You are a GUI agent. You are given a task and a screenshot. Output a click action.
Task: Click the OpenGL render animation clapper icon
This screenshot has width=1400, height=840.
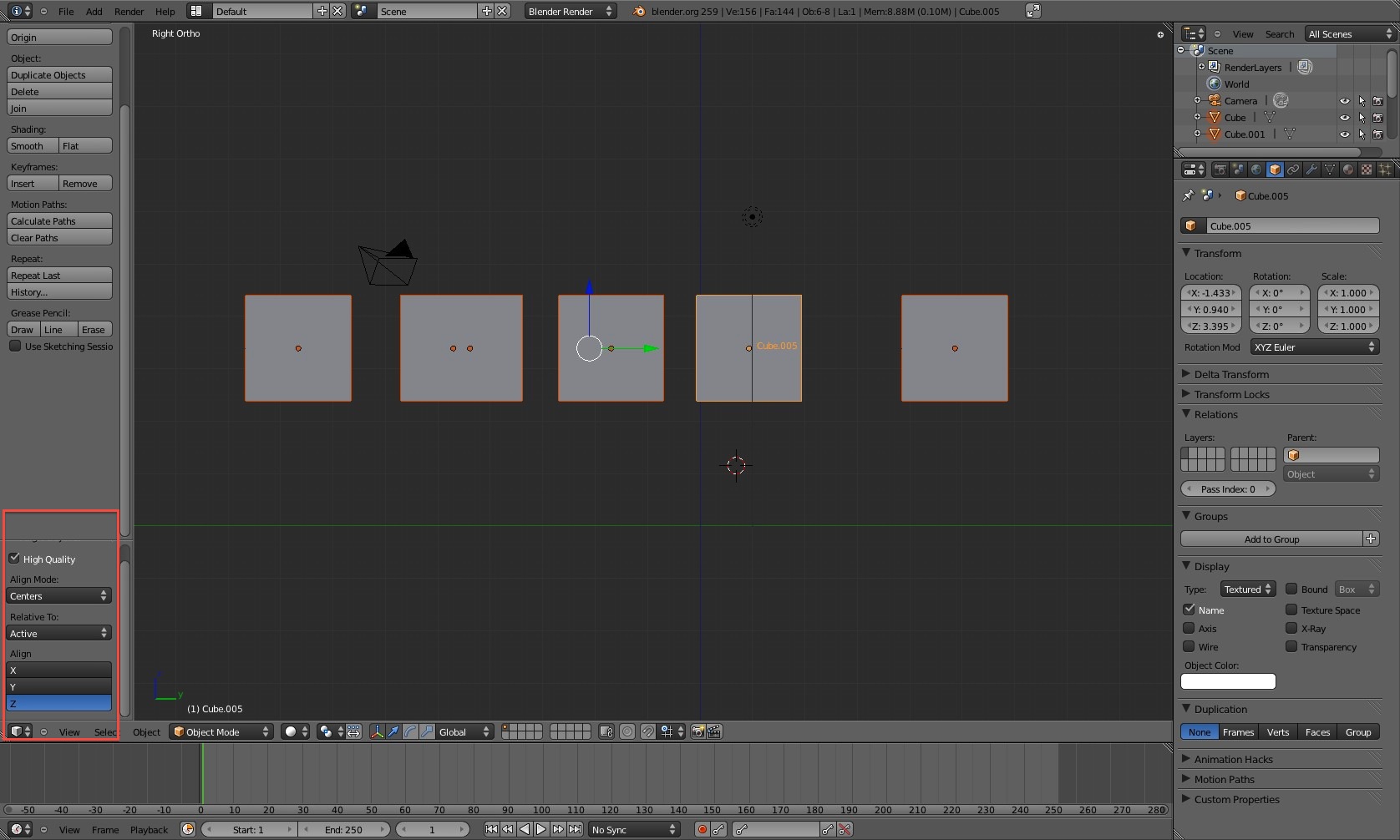[714, 731]
